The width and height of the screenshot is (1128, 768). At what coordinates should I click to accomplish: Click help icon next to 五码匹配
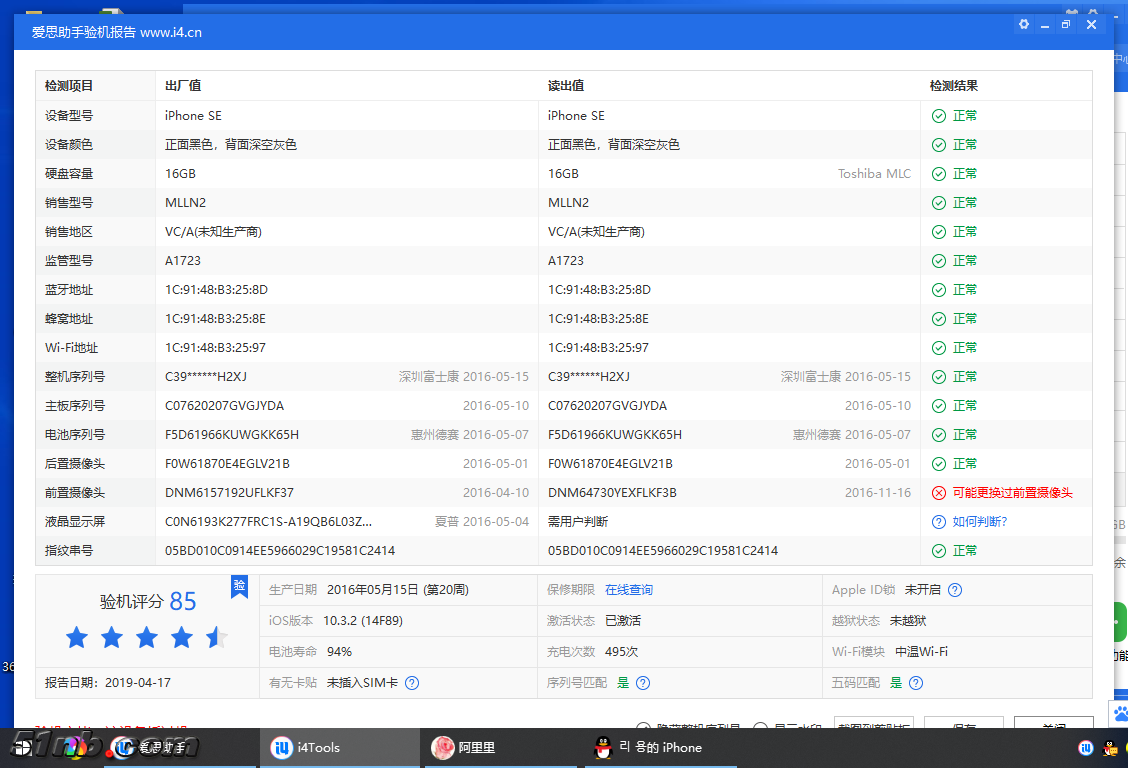pyautogui.click(x=916, y=683)
